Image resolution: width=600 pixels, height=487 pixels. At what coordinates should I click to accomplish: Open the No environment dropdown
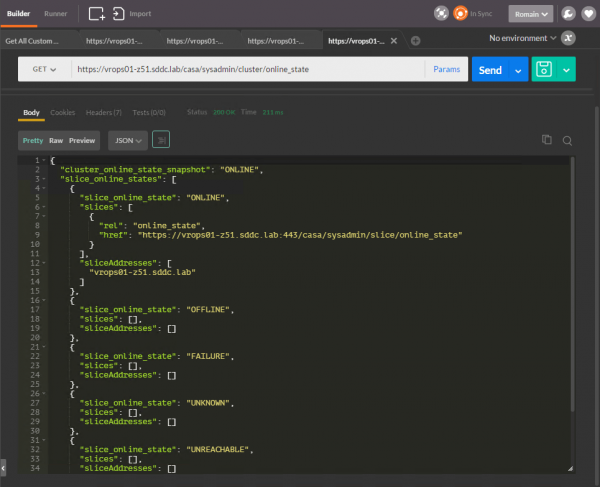[x=522, y=38]
